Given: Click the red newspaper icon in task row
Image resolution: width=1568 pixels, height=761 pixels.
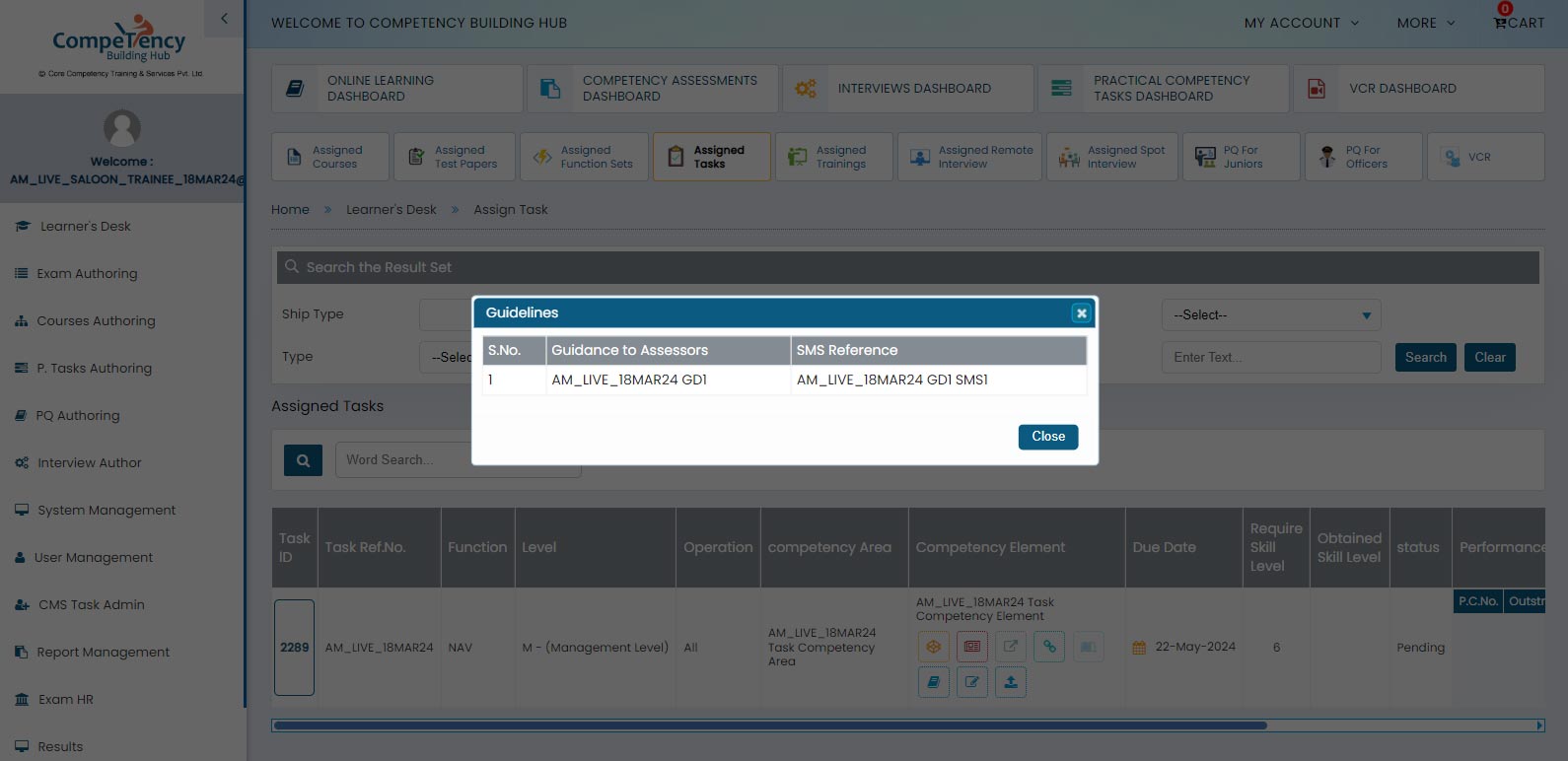Looking at the screenshot, I should [x=972, y=647].
